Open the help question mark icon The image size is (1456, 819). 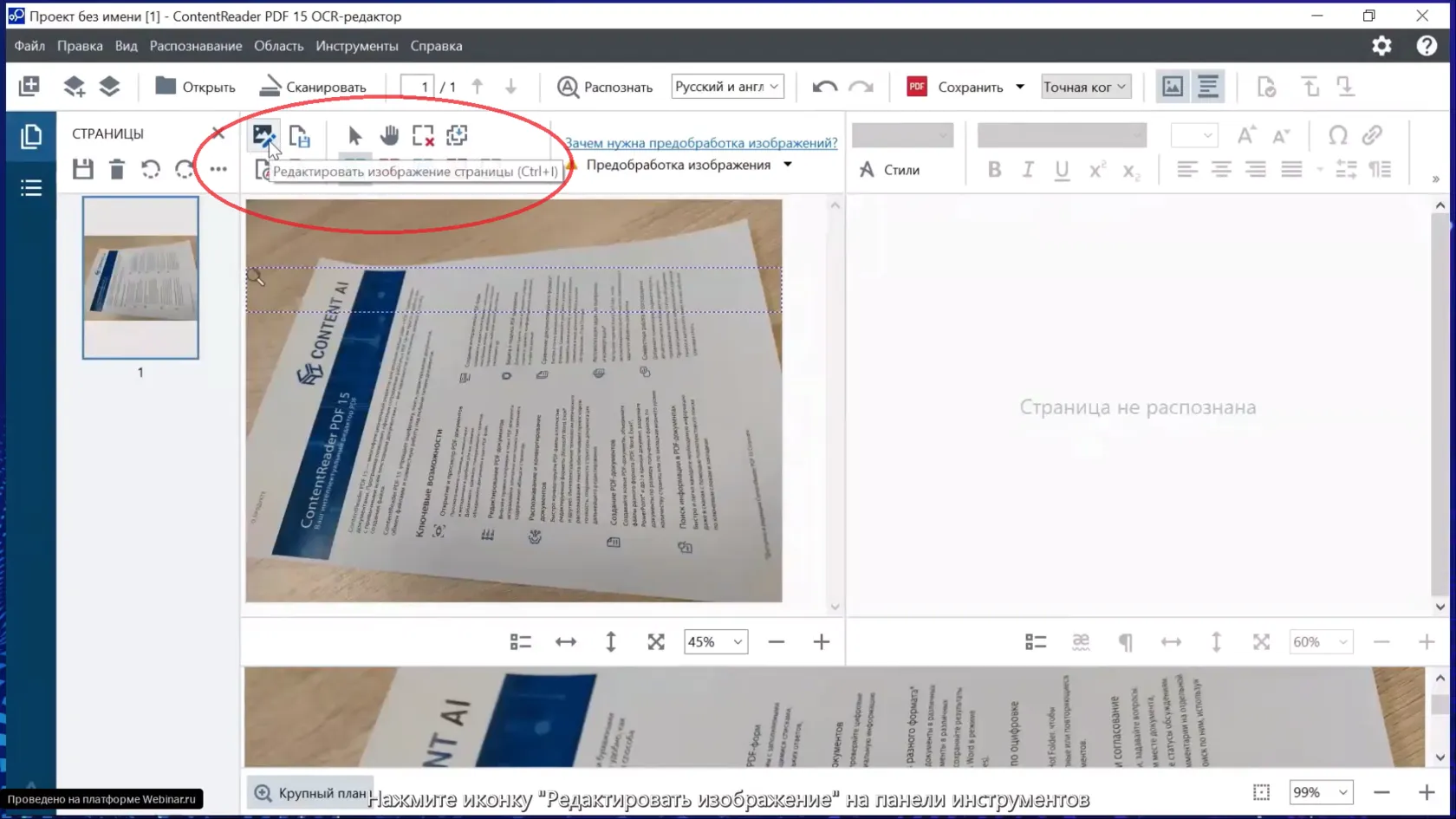tap(1427, 46)
